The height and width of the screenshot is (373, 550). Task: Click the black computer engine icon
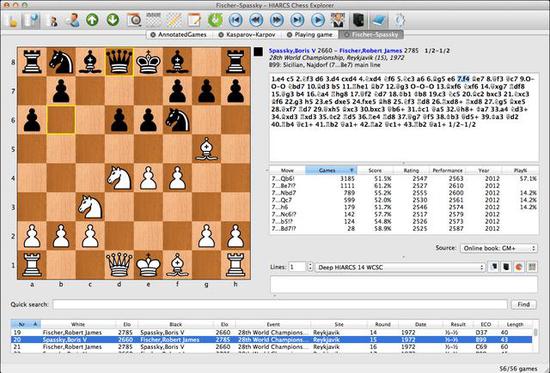(358, 20)
